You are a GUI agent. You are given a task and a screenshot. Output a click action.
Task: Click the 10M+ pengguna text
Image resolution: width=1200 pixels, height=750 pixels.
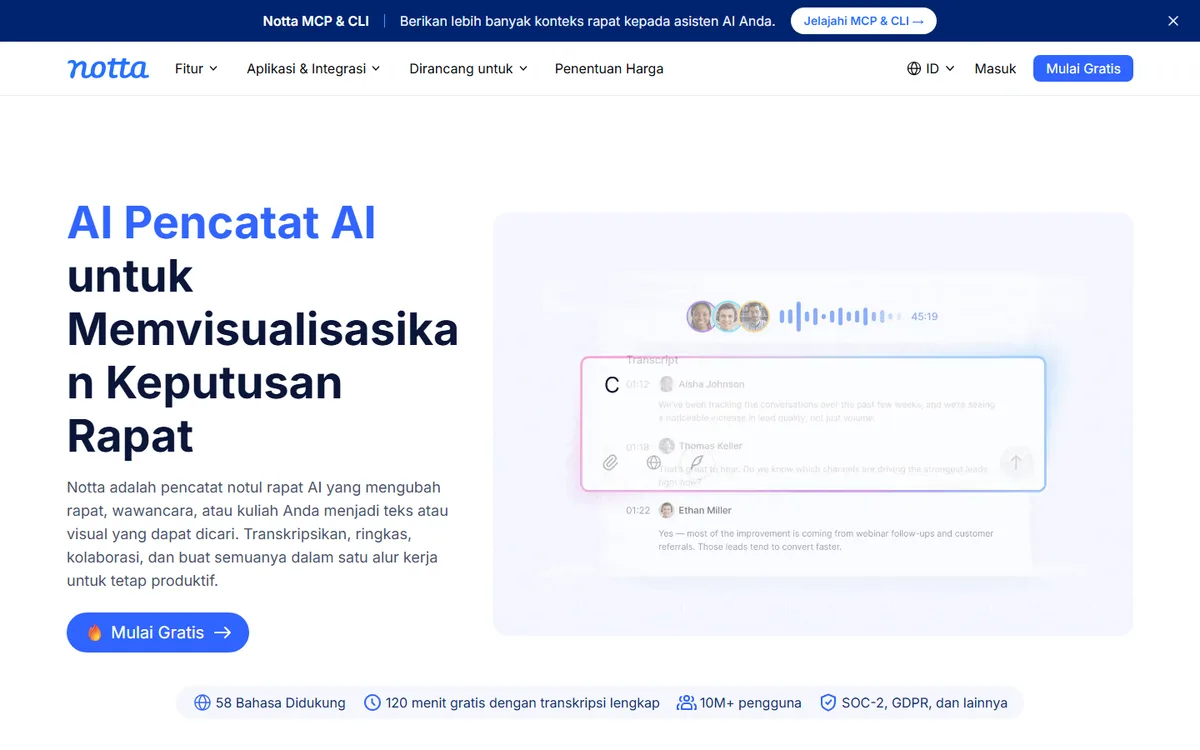tap(751, 703)
